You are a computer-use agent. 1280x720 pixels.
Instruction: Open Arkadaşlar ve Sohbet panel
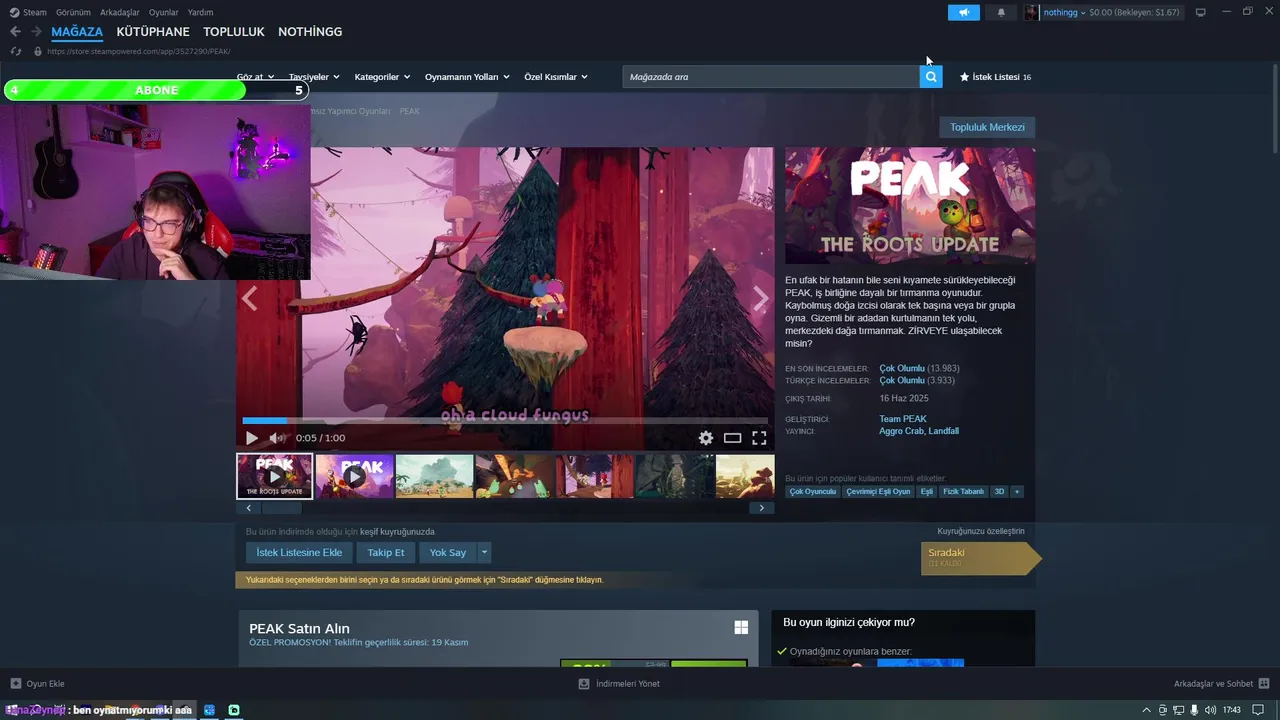[1220, 684]
